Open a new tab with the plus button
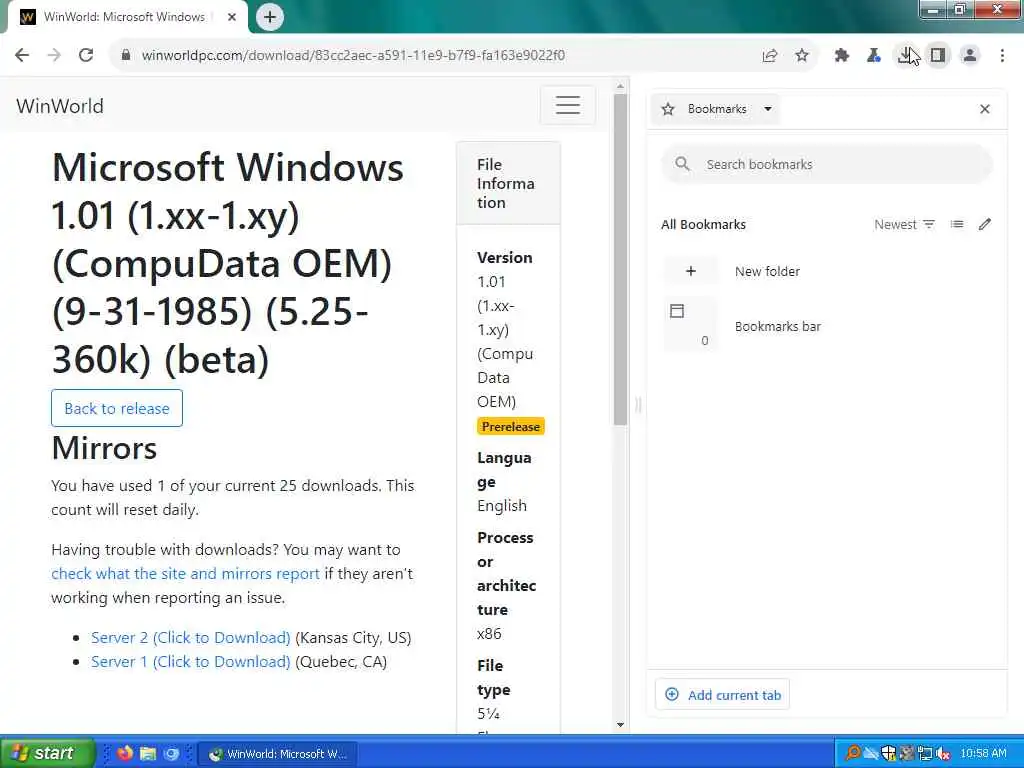Image resolution: width=1024 pixels, height=768 pixels. click(270, 17)
